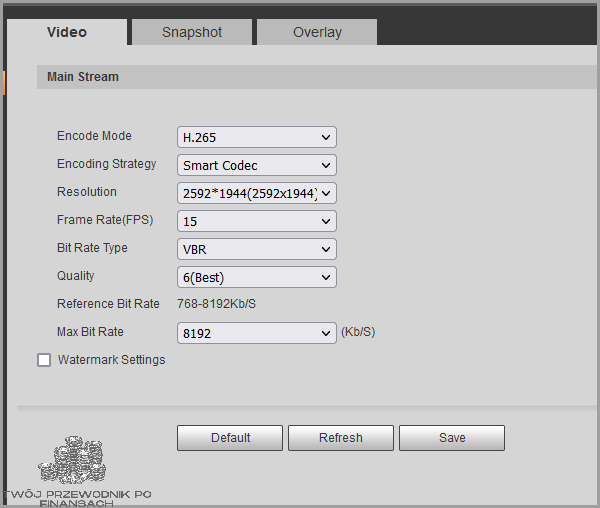Expand the Frame Rate(FPS) dropdown
The image size is (600, 508).
pyautogui.click(x=257, y=221)
